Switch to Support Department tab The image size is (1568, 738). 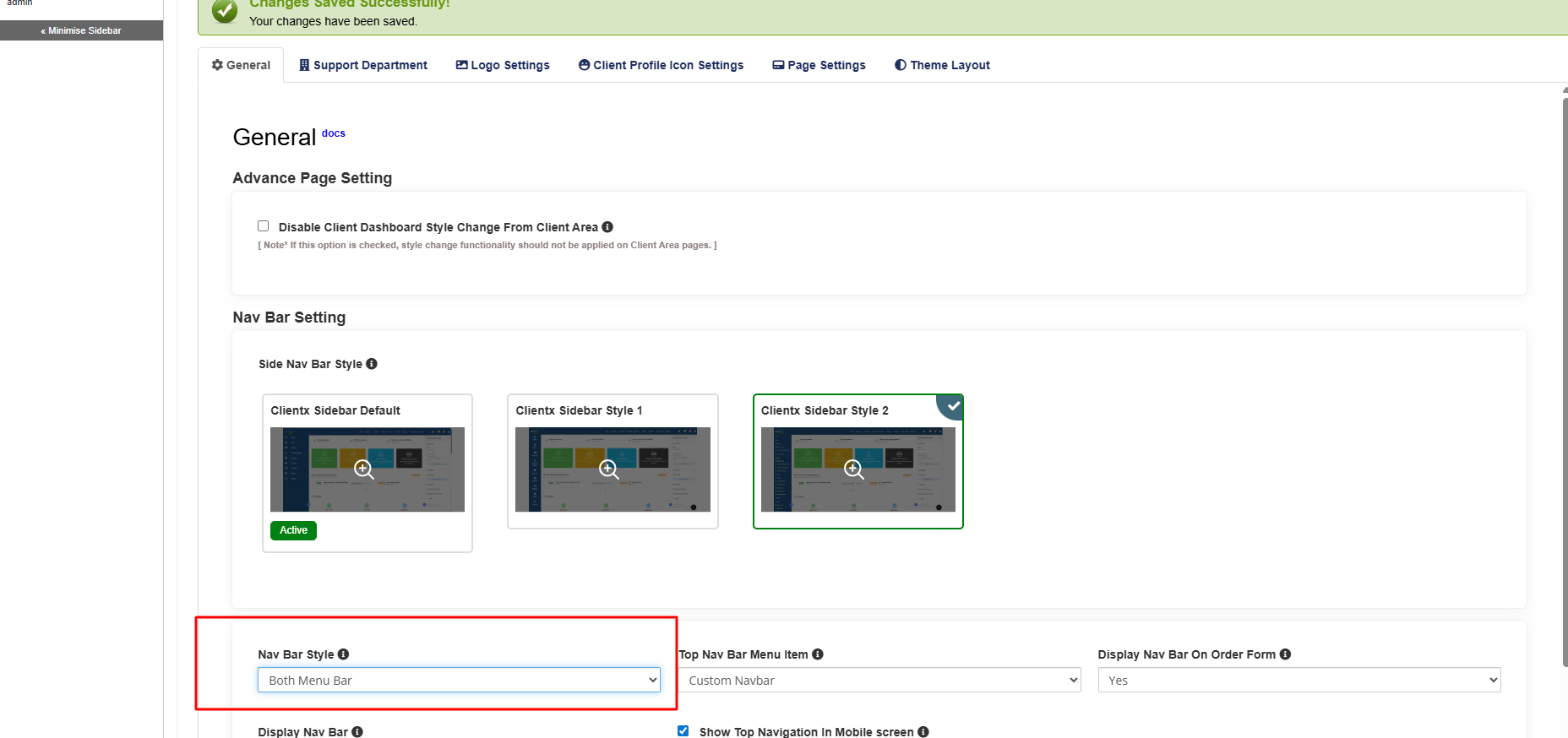click(363, 65)
